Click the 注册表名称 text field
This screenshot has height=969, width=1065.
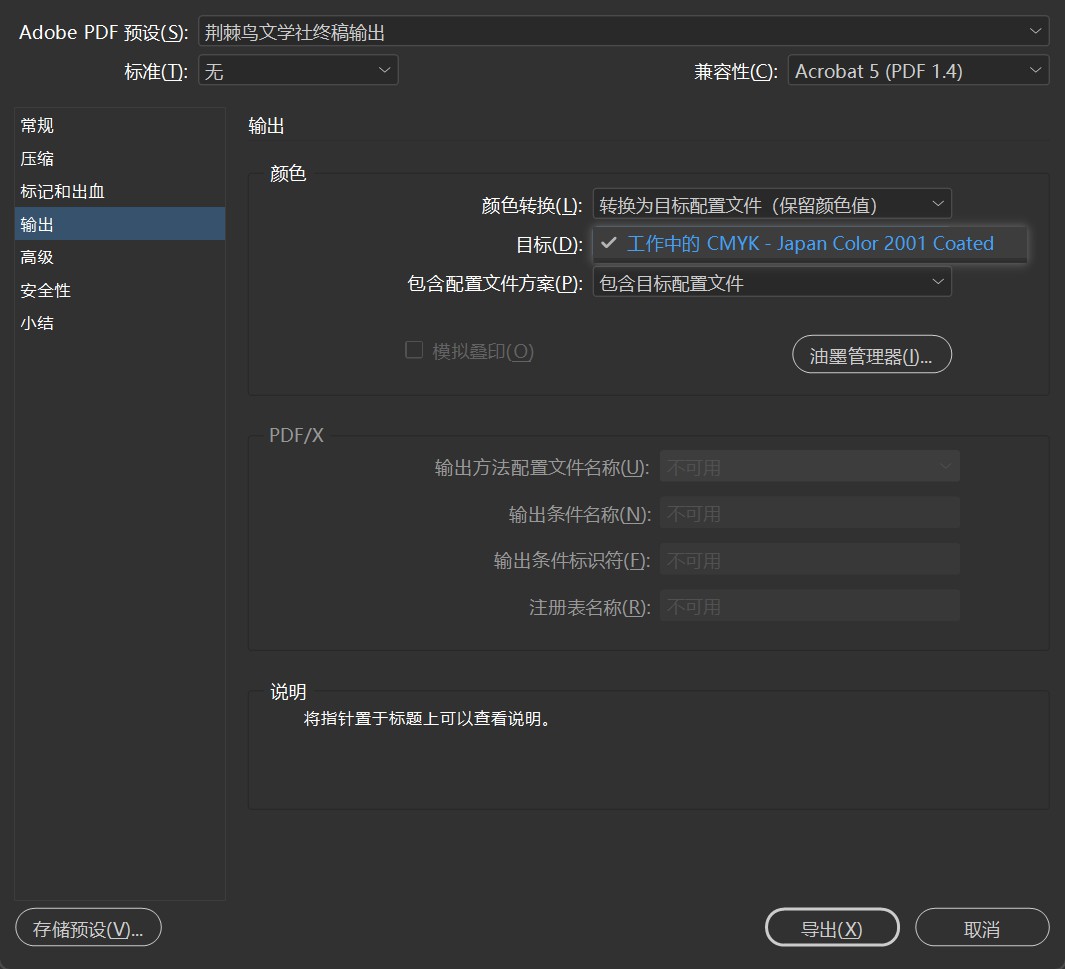point(809,607)
